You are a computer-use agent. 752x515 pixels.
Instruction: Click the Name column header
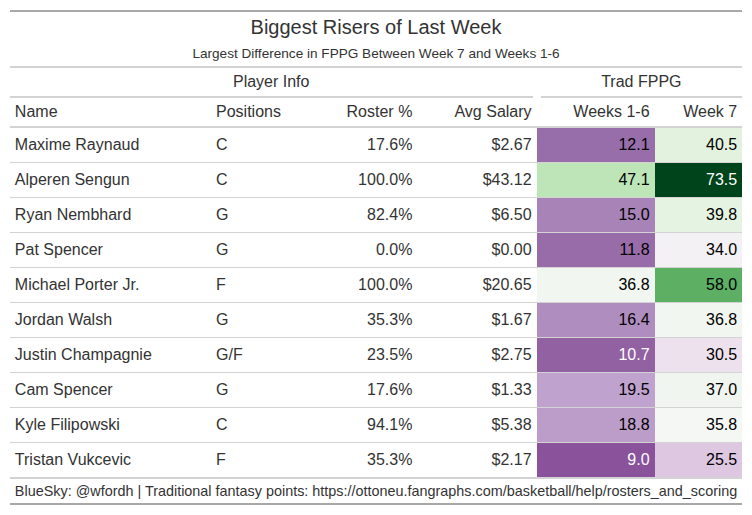point(37,111)
